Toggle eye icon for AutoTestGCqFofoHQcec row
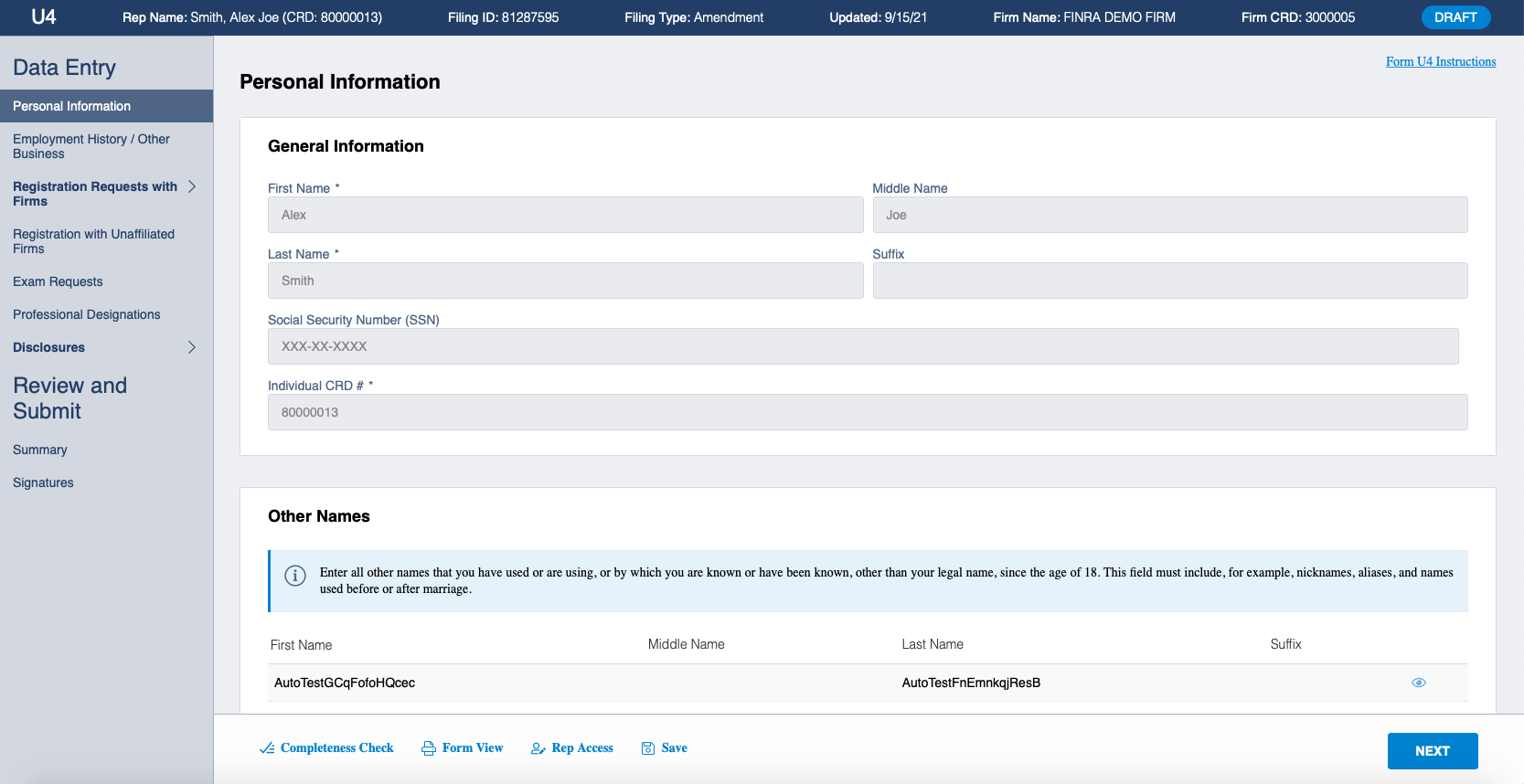Image resolution: width=1524 pixels, height=784 pixels. coord(1418,683)
